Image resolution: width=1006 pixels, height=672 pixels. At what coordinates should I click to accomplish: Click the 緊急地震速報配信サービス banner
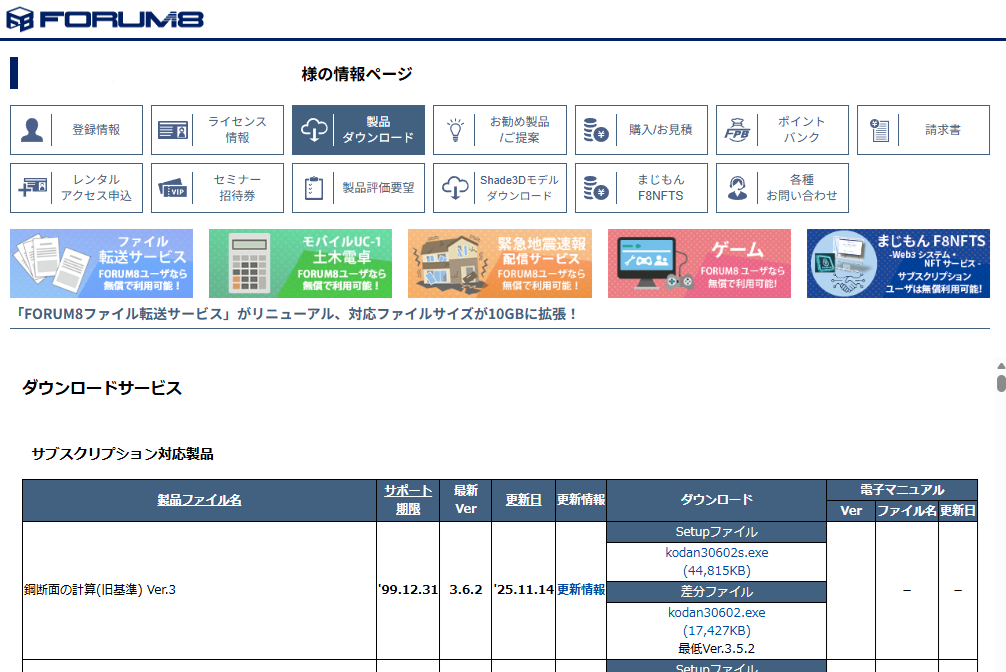(x=499, y=263)
